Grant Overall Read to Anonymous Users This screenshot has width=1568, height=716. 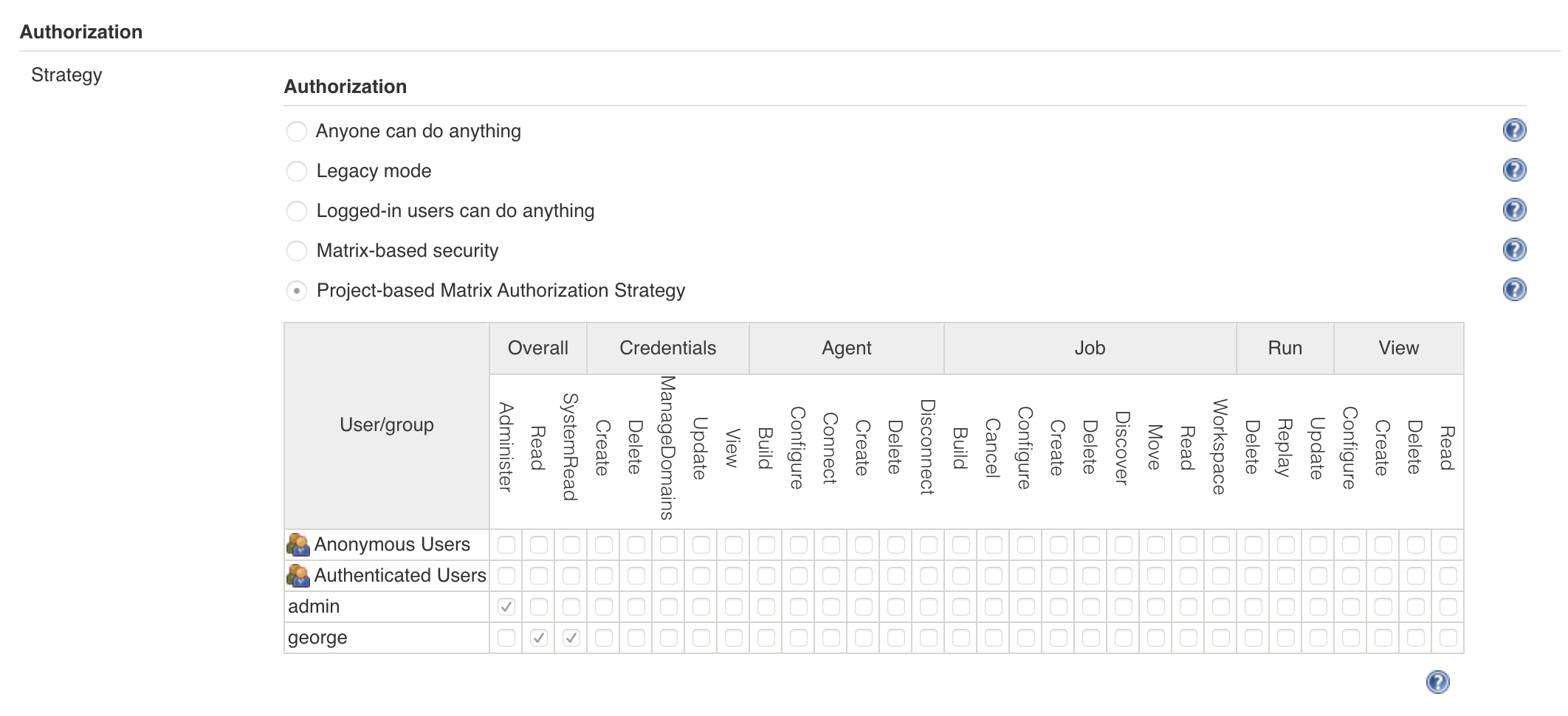tap(538, 544)
